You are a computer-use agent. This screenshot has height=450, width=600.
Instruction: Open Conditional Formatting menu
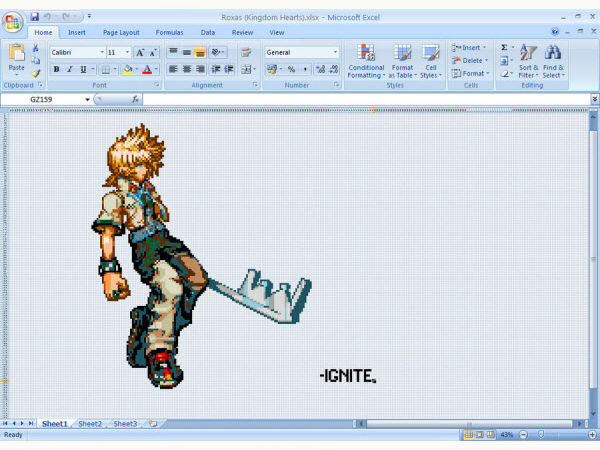(x=366, y=61)
